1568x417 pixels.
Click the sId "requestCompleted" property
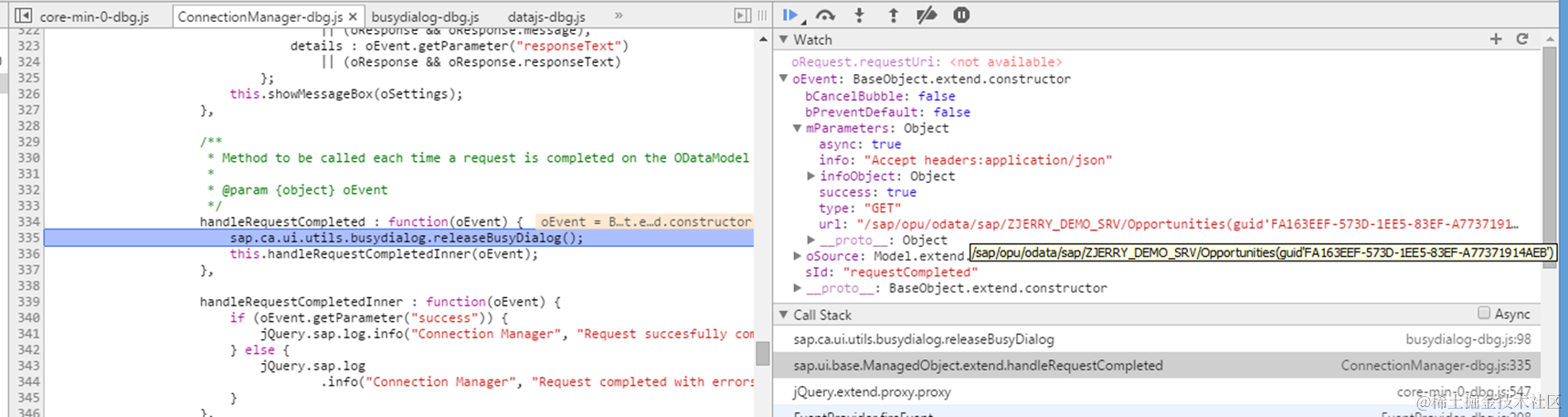pyautogui.click(x=891, y=273)
